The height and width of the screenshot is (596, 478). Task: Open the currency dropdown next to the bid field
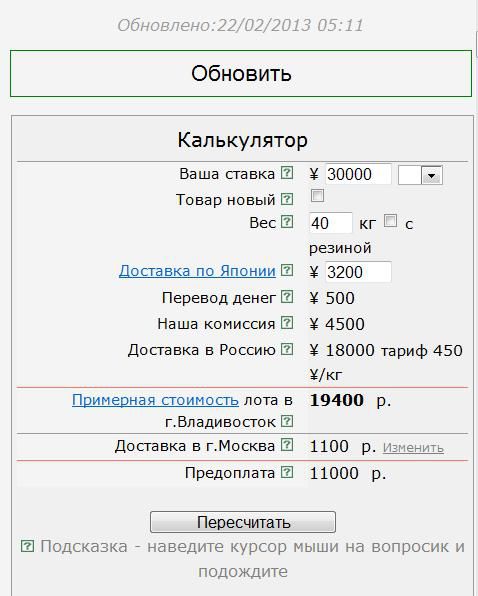[x=420, y=175]
